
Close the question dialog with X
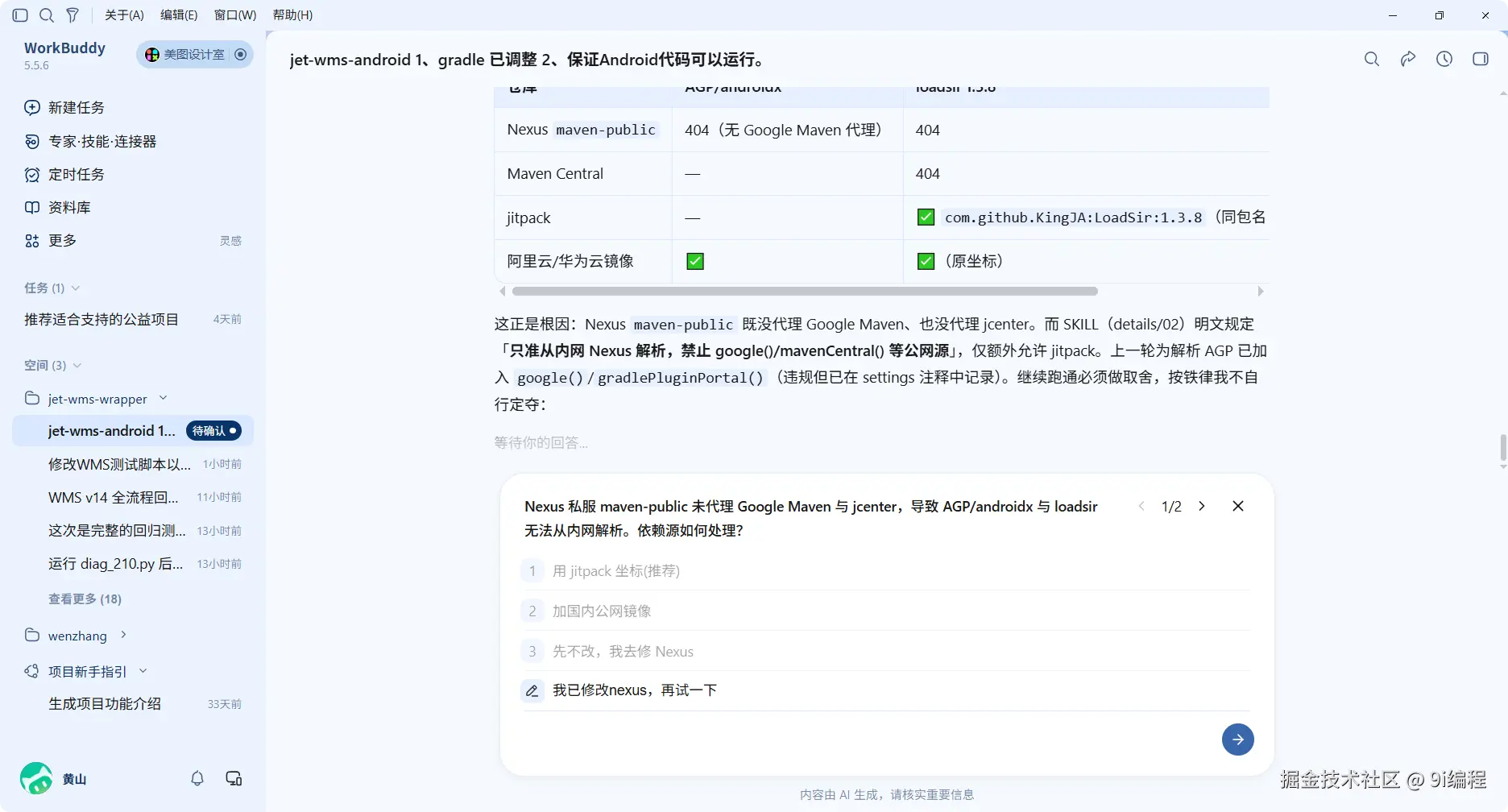point(1238,506)
